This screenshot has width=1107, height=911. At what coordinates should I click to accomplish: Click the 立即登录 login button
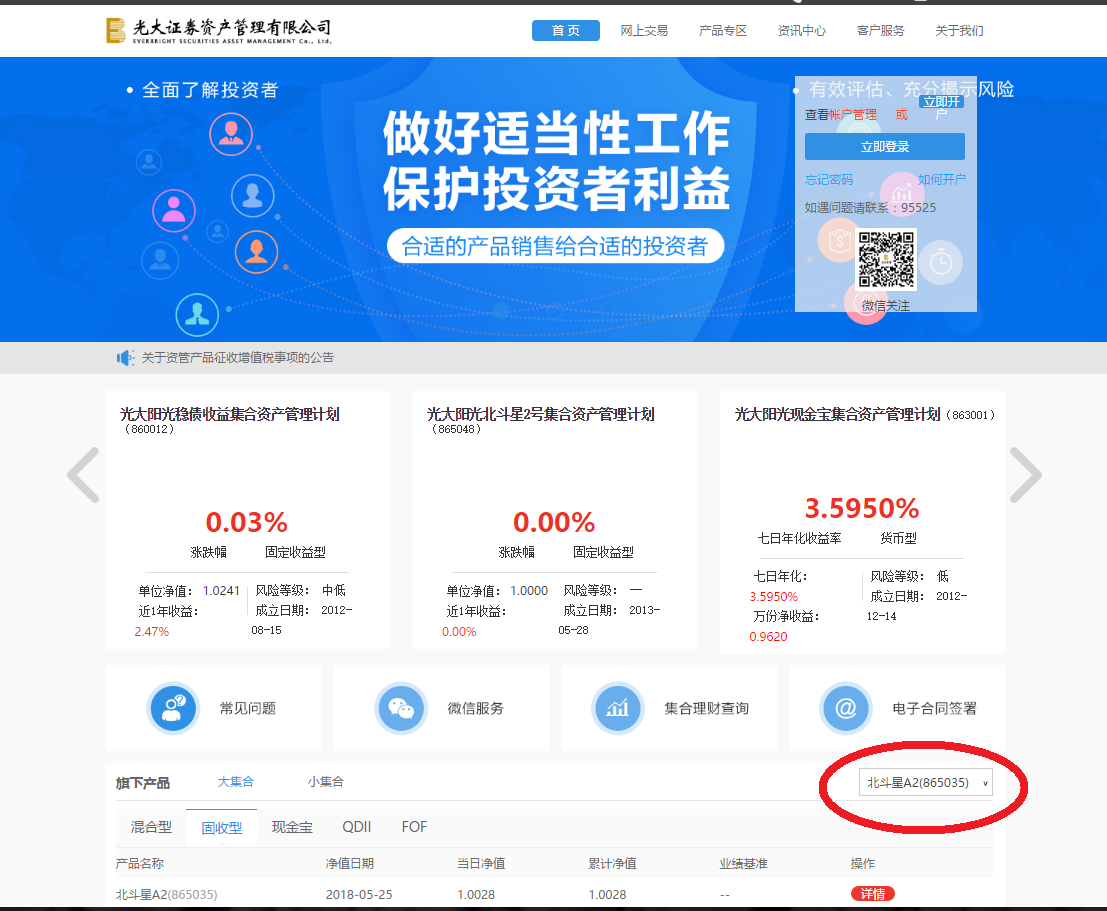click(885, 147)
